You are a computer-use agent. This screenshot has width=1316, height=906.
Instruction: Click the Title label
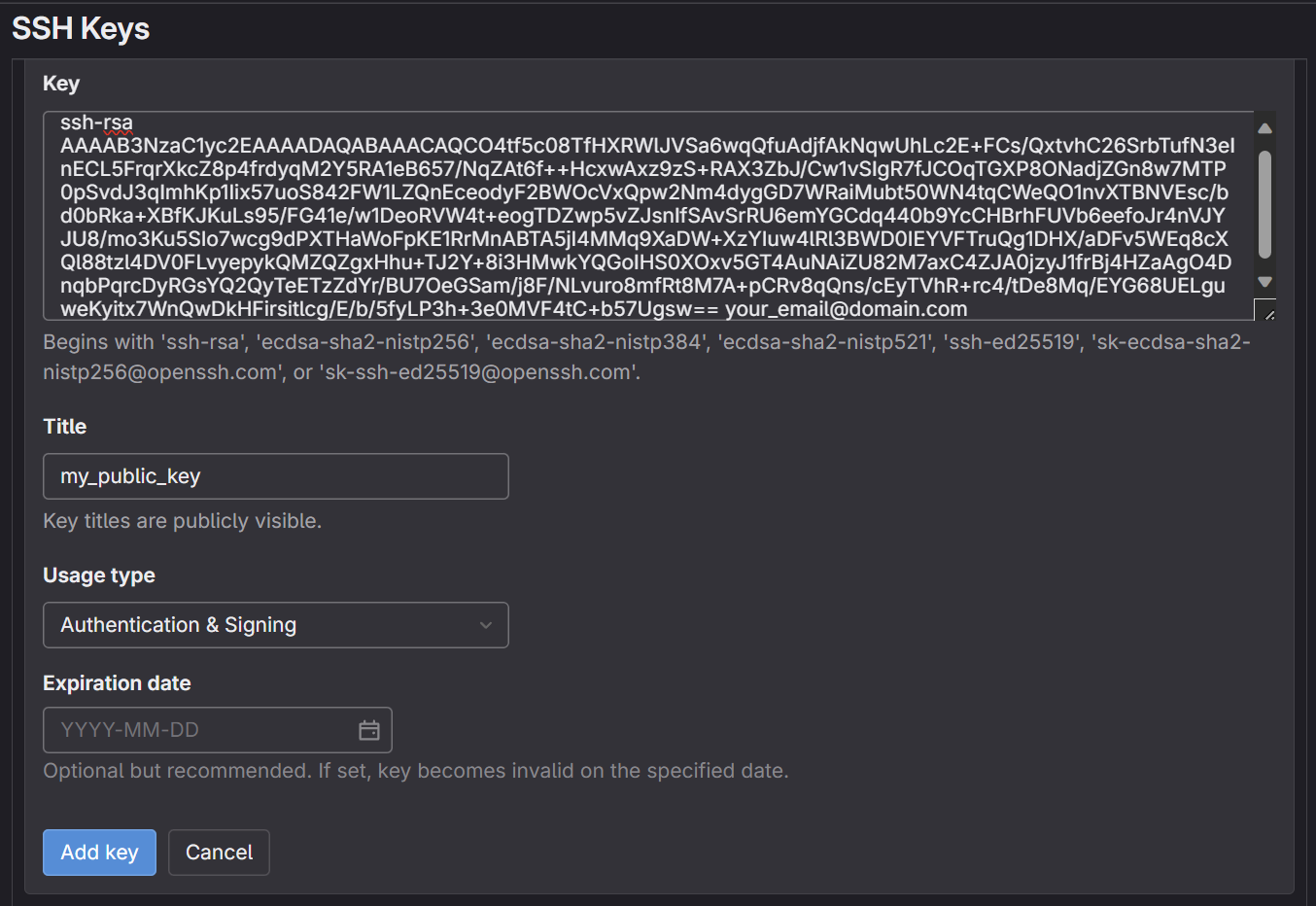point(65,427)
